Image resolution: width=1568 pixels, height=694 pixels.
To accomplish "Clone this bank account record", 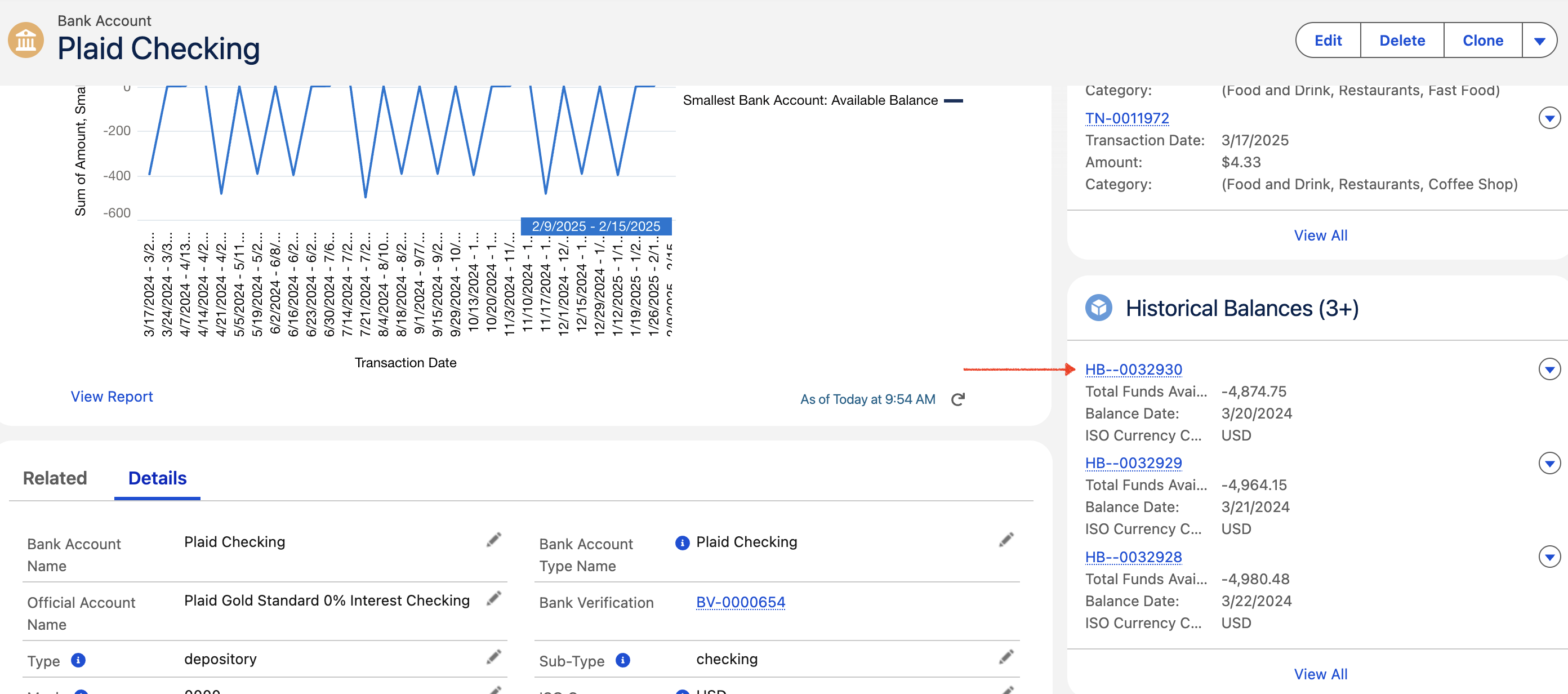I will [x=1483, y=41].
